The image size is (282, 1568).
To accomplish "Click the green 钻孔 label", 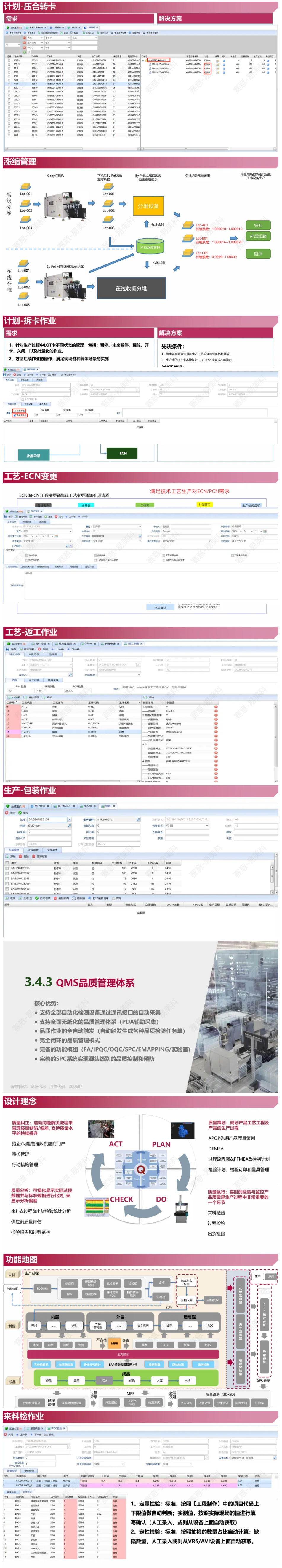I will coord(258,225).
